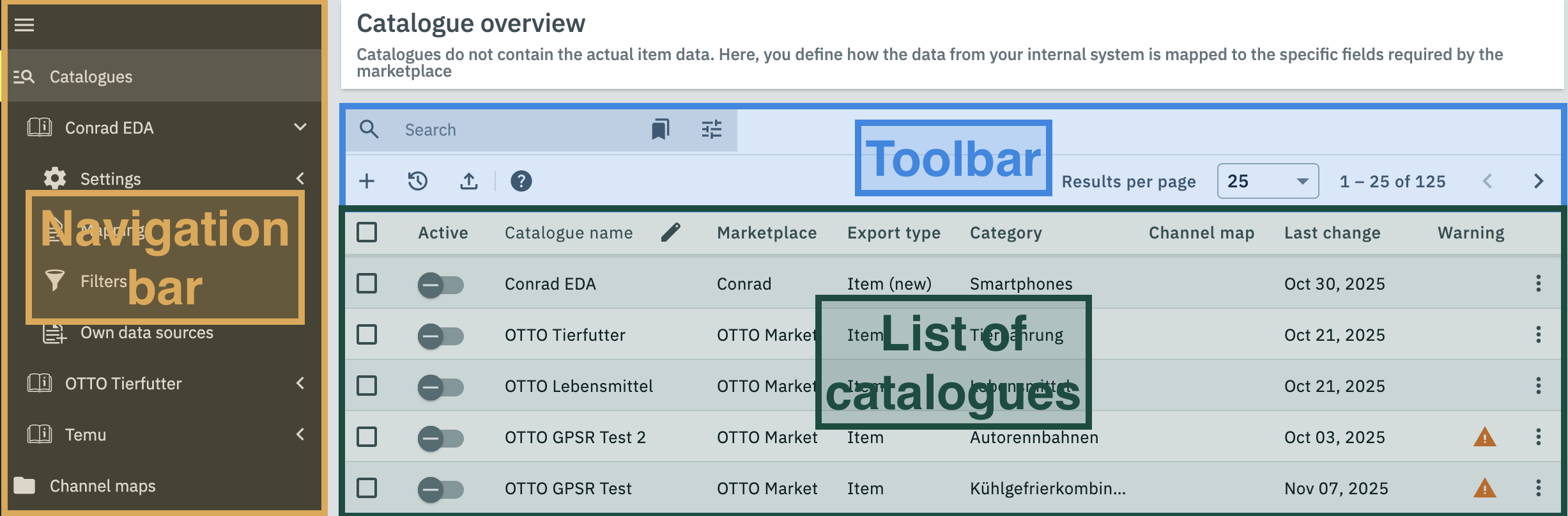Toggle the Active switch for OTTO Tierfutter
Screen dimensions: 1568x516
[x=441, y=336]
